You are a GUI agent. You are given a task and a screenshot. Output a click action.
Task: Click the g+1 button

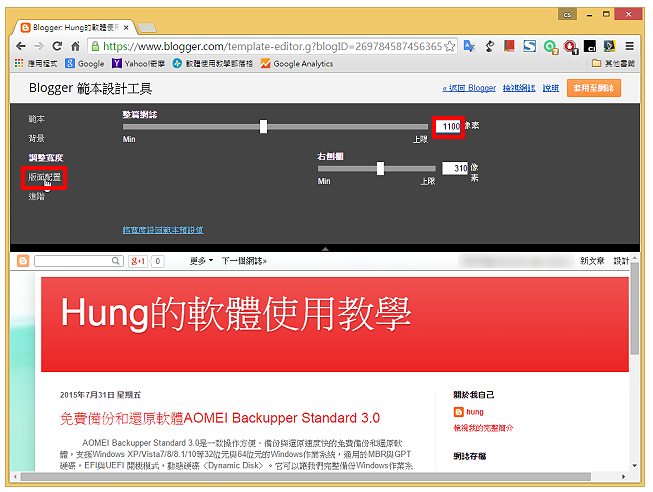(x=138, y=261)
